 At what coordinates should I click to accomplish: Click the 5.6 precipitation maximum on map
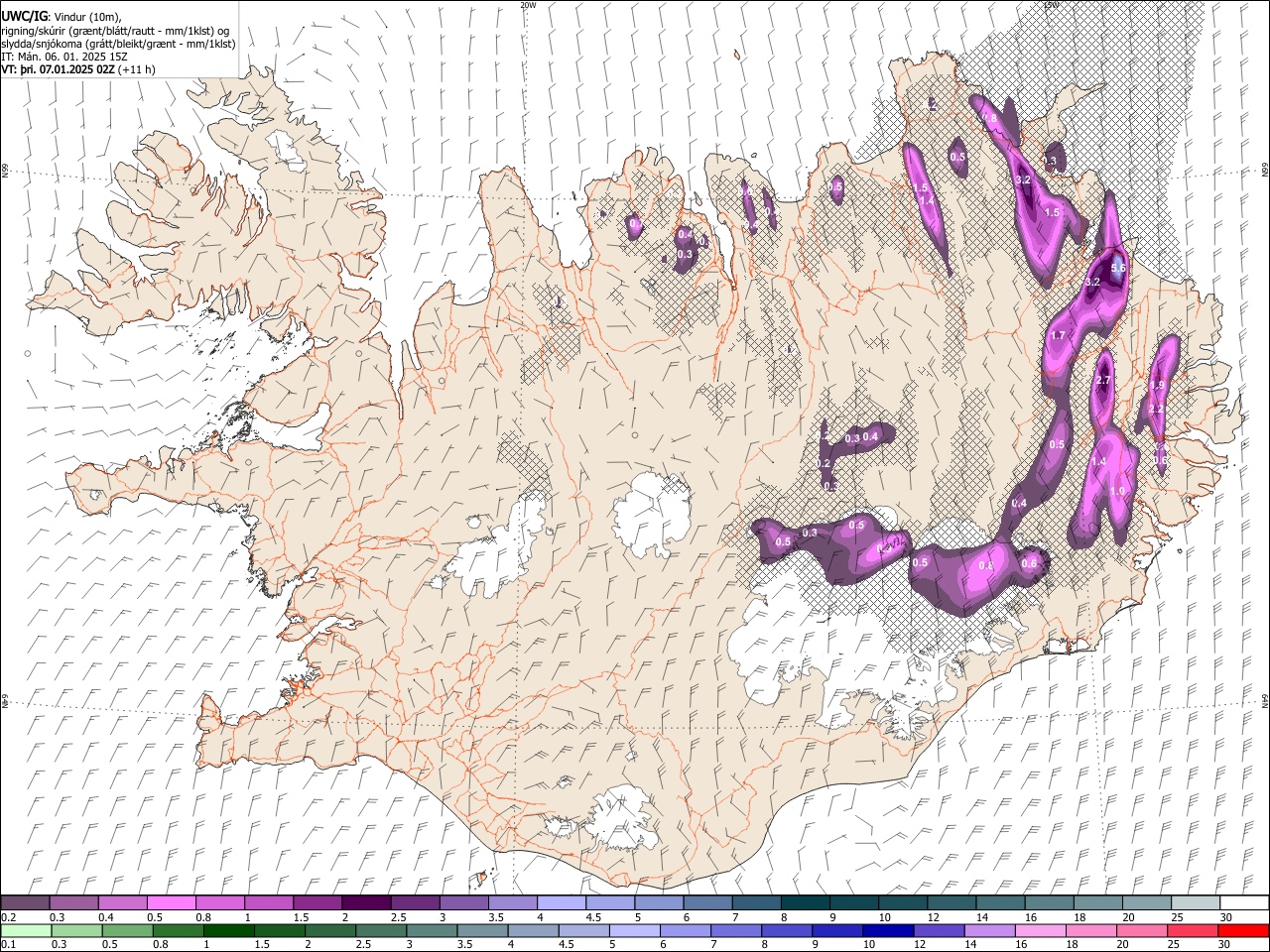1118,268
